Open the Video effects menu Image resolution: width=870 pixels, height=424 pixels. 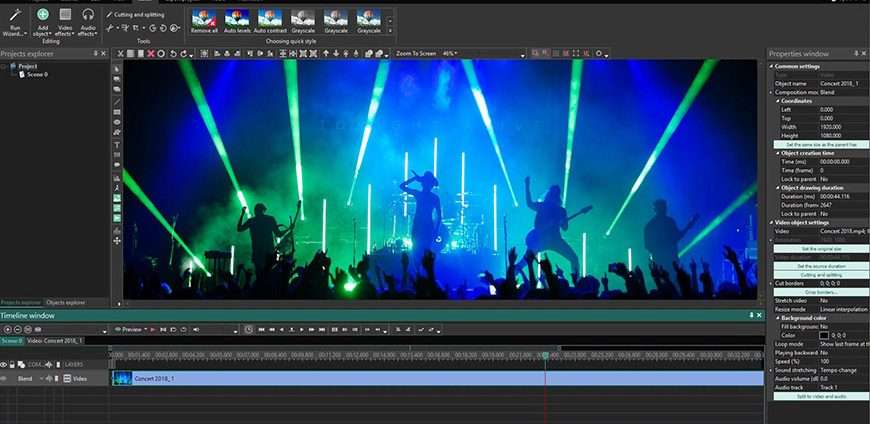[65, 20]
